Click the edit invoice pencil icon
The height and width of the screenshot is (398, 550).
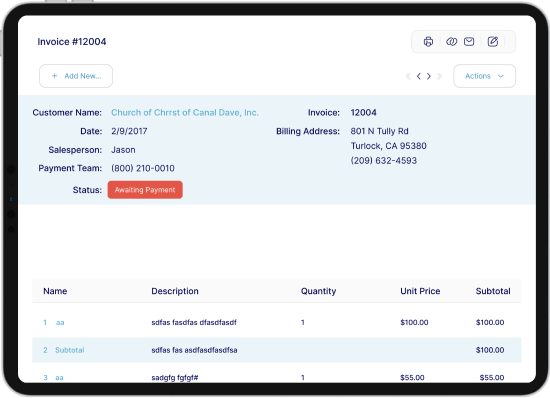[493, 42]
